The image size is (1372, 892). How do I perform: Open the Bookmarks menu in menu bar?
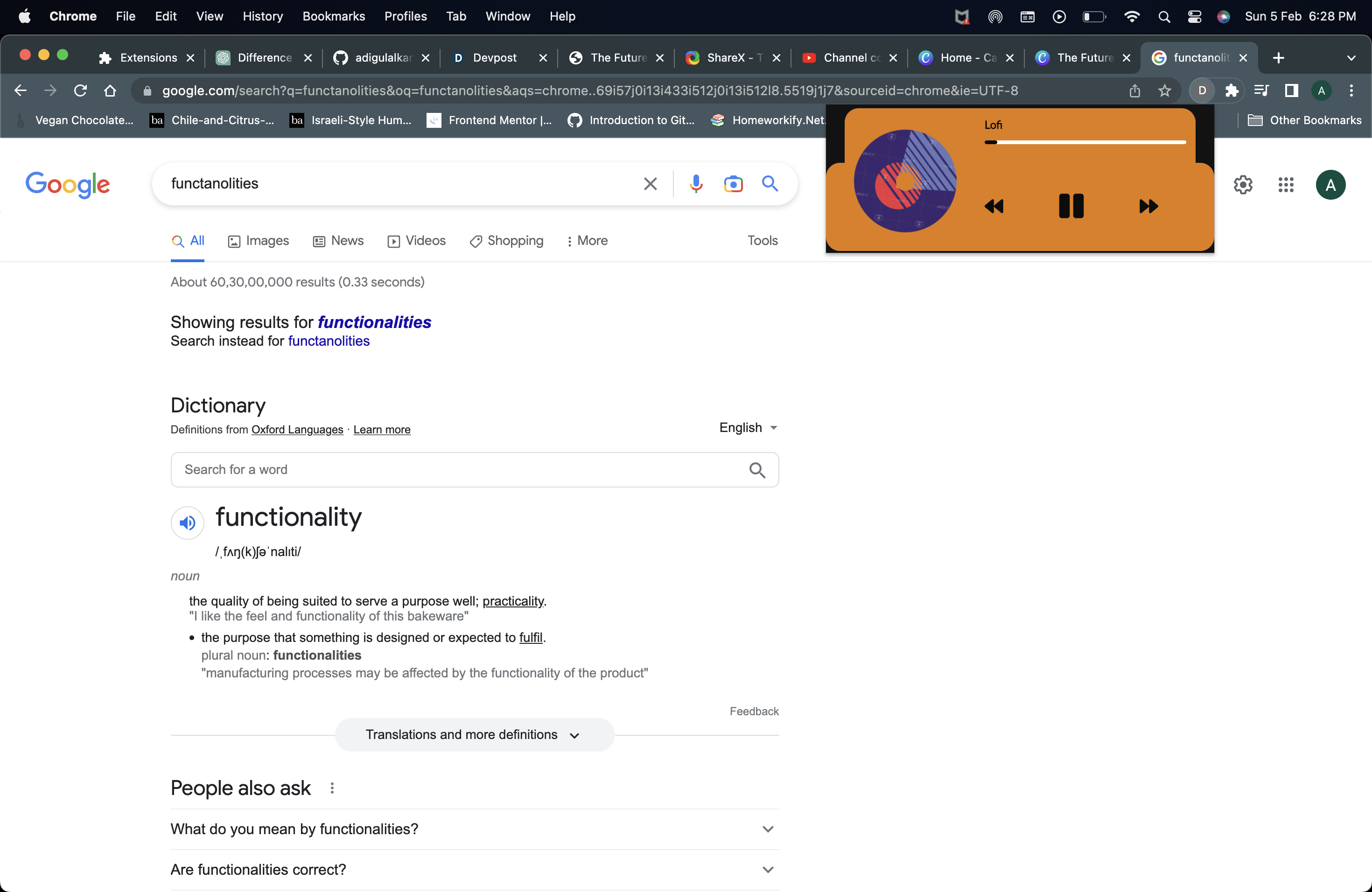333,16
